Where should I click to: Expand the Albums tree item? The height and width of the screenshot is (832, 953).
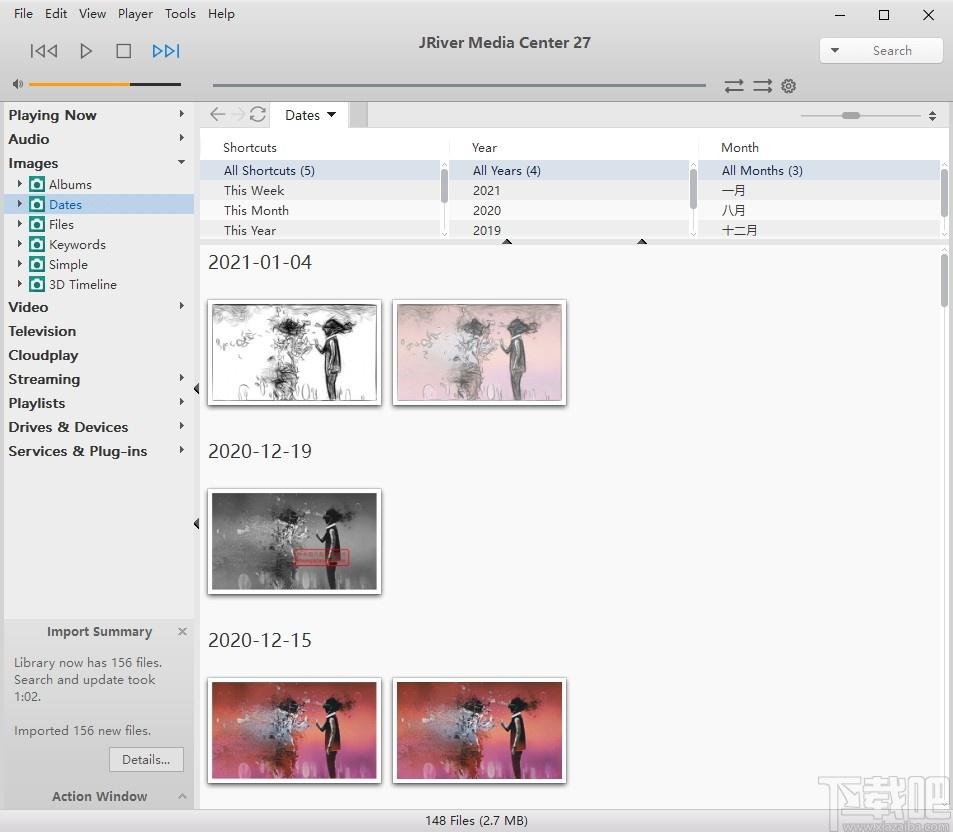19,184
